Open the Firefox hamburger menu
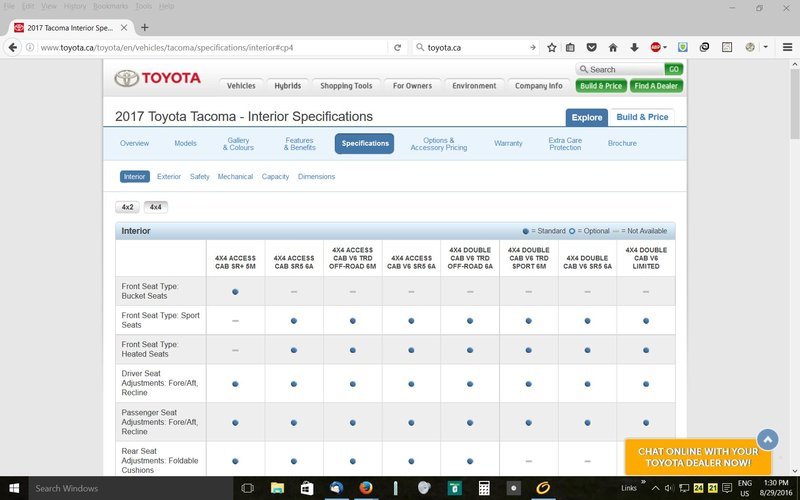The width and height of the screenshot is (800, 500). pyautogui.click(x=787, y=47)
